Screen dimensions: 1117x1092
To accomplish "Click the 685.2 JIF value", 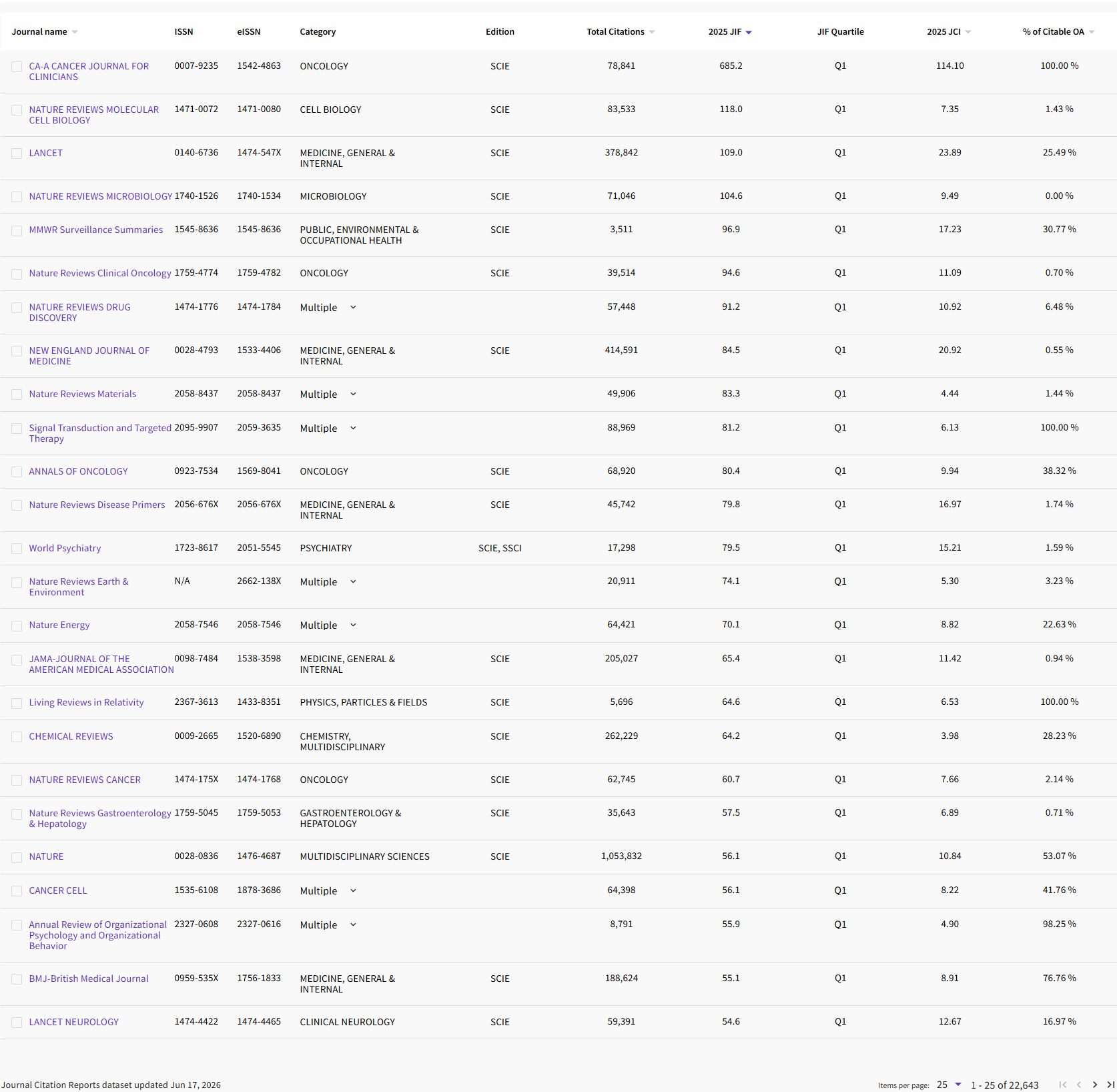I will [x=731, y=66].
